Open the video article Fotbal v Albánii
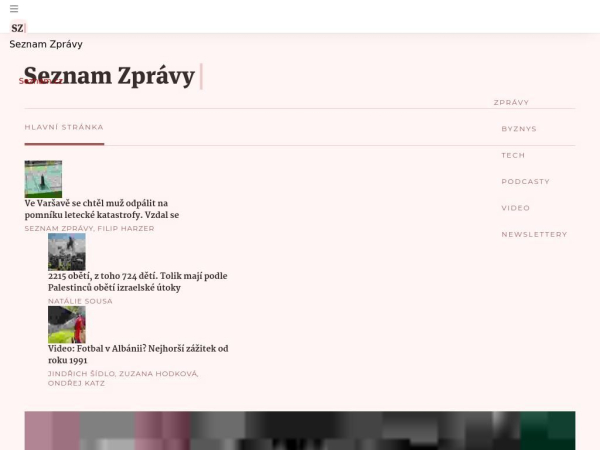This screenshot has width=600, height=450. (x=138, y=354)
